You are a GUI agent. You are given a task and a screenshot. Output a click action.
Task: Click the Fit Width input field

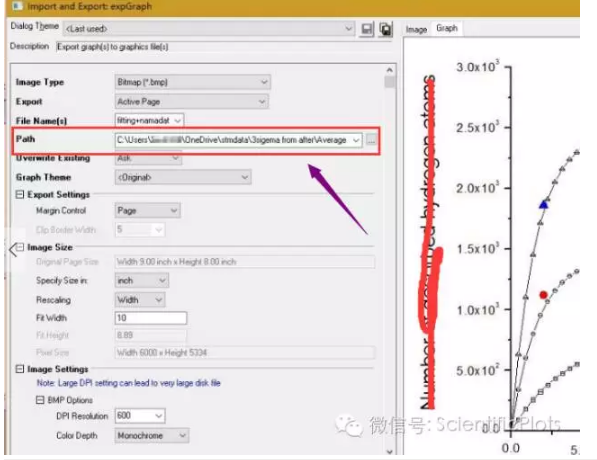pyautogui.click(x=151, y=318)
